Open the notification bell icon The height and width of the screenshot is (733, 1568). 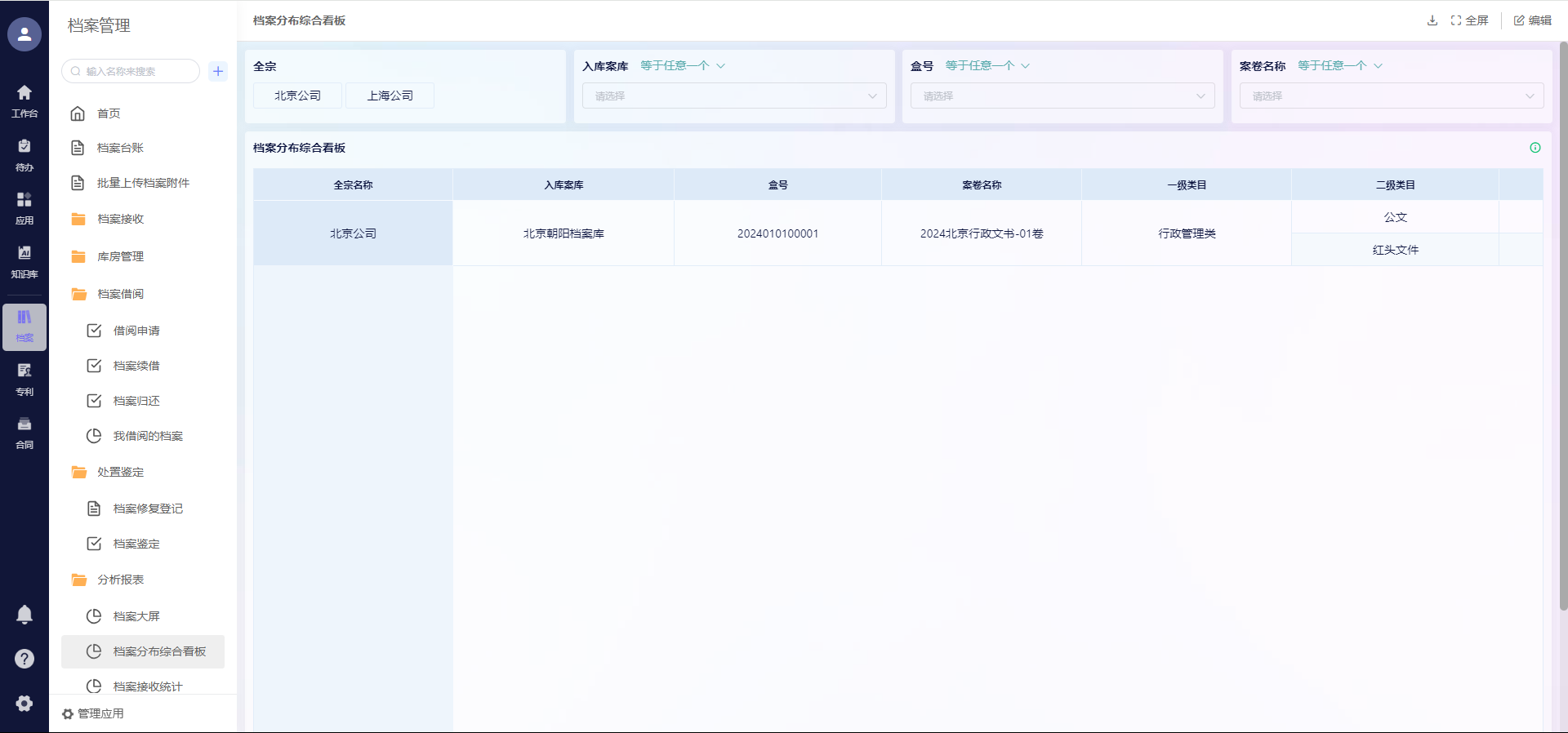pyautogui.click(x=24, y=615)
